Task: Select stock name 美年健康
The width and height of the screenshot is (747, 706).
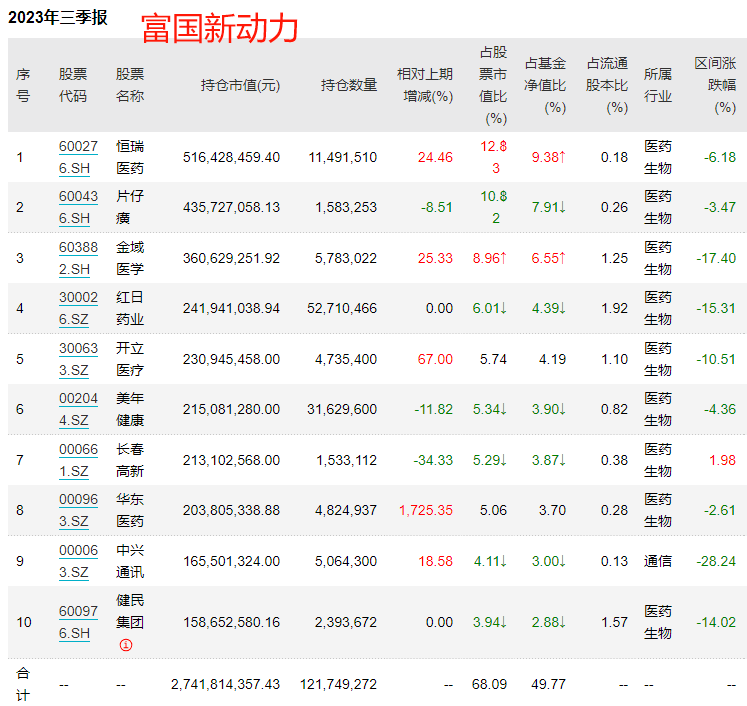Action: (x=130, y=409)
